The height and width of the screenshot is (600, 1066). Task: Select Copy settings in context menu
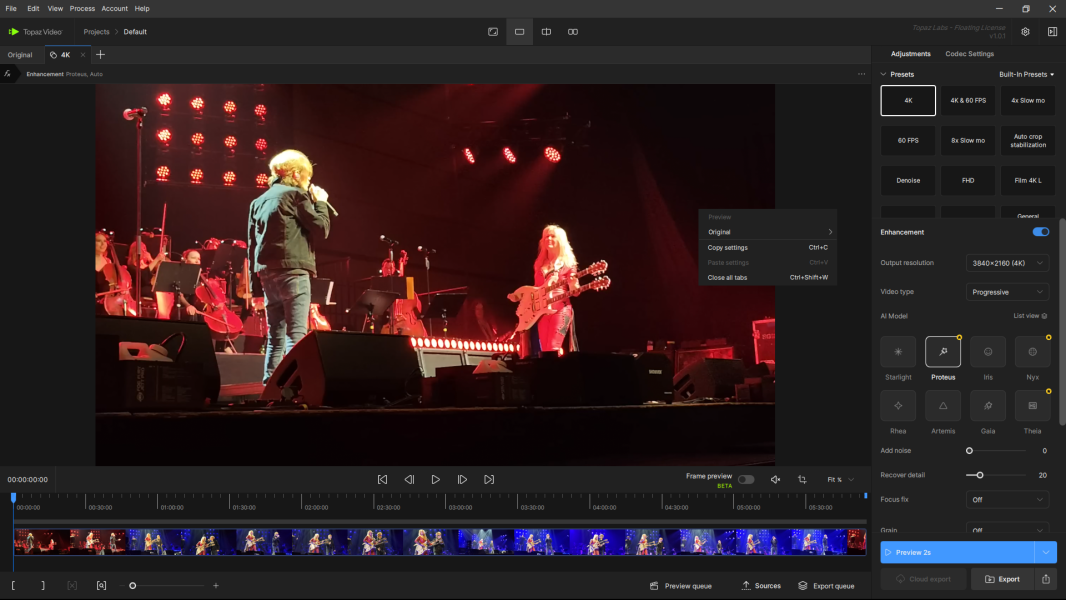tap(728, 247)
